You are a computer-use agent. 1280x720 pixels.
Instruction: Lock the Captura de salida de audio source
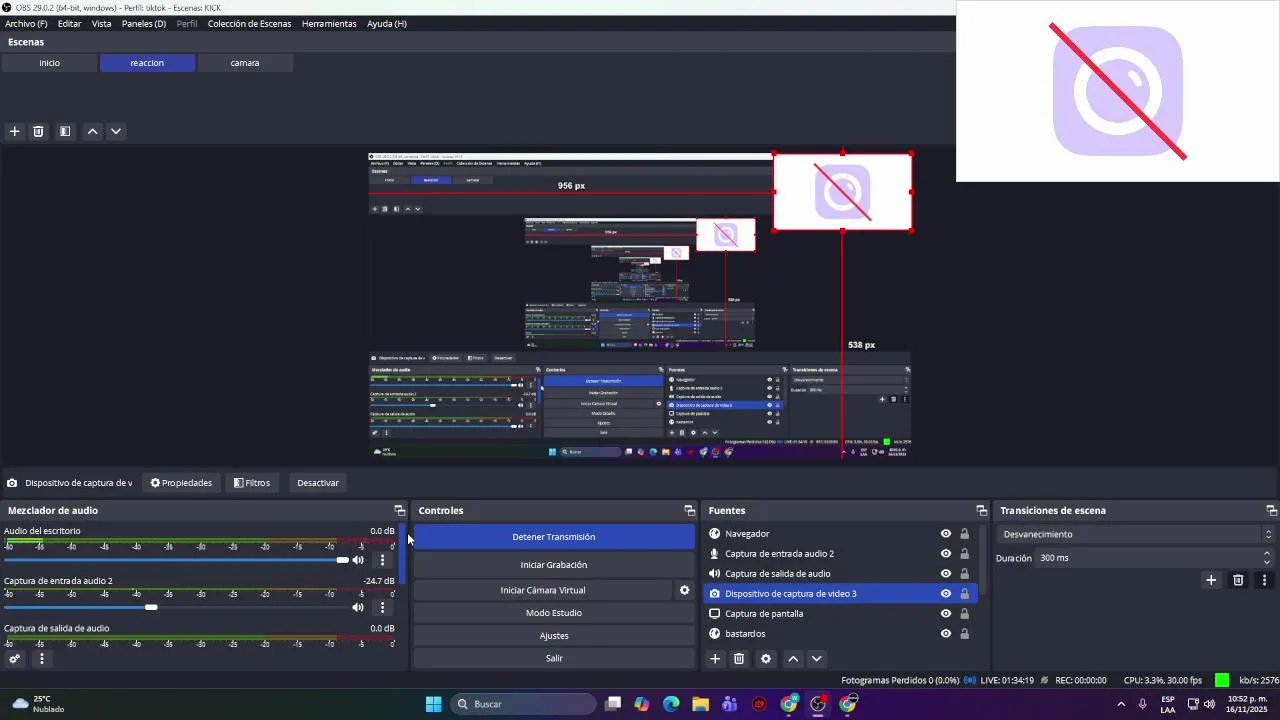click(965, 574)
